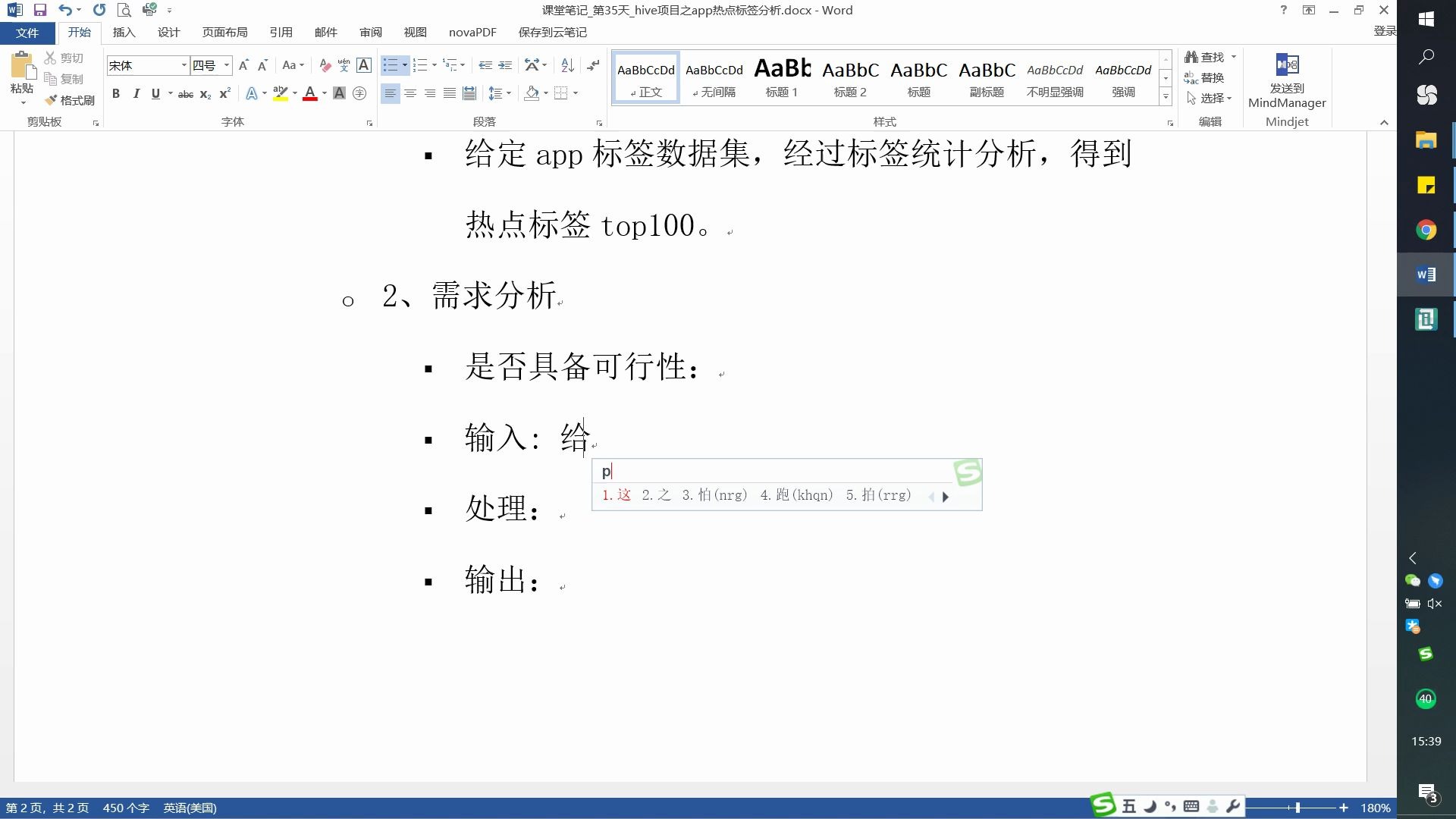1456x819 pixels.
Task: Expand the styles gallery more arrow
Action: click(x=1166, y=97)
